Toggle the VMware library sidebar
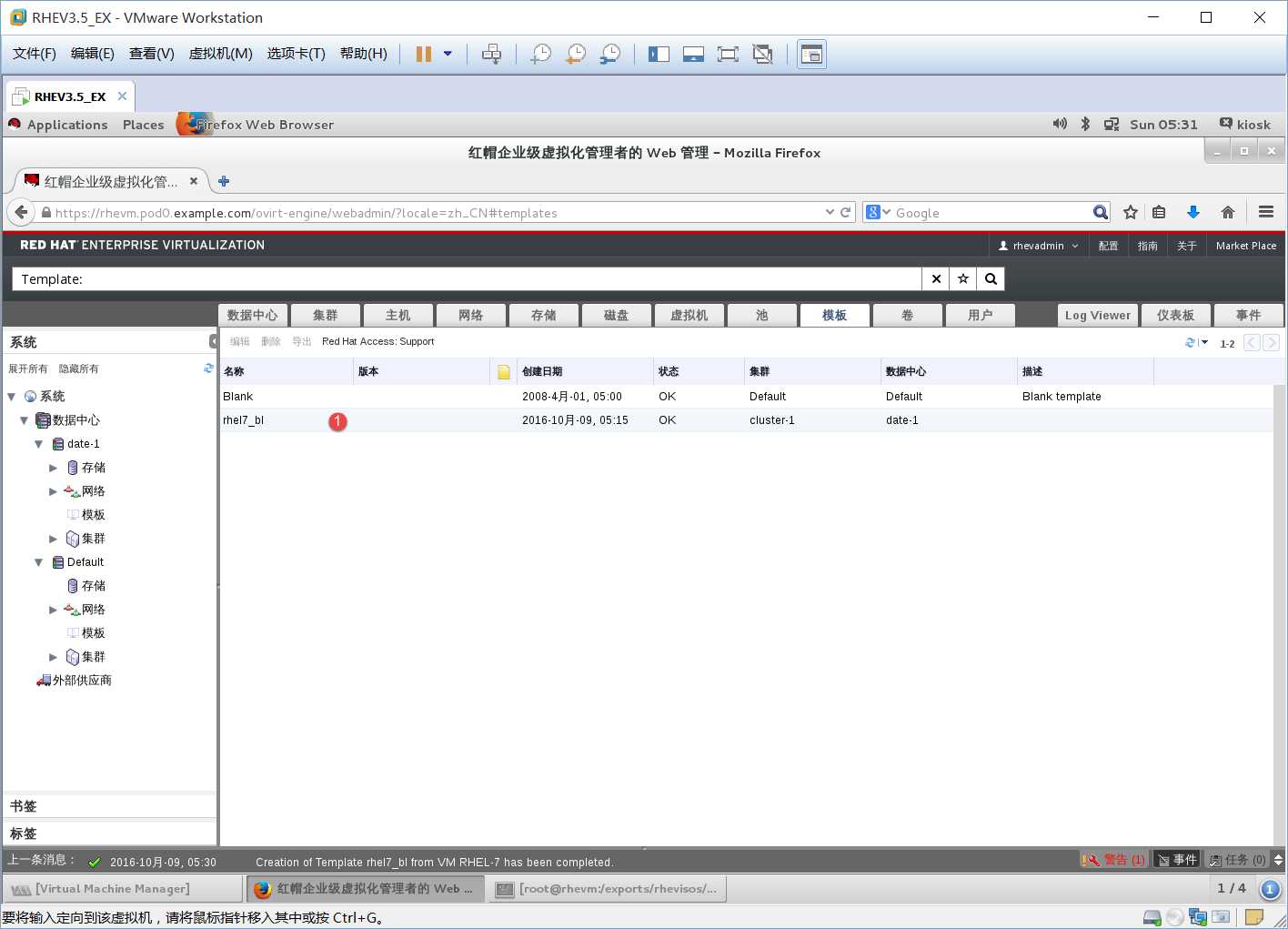Viewport: 1288px width, 929px height. point(659,54)
